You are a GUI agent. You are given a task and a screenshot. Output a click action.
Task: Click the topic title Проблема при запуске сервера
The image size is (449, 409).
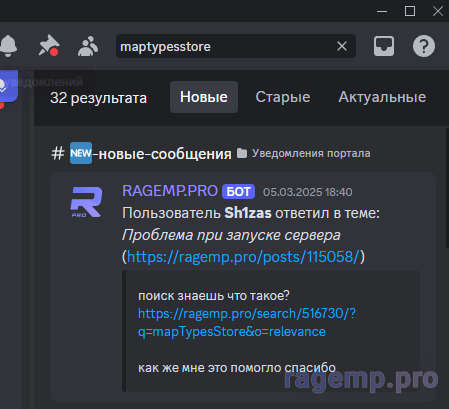tap(231, 235)
